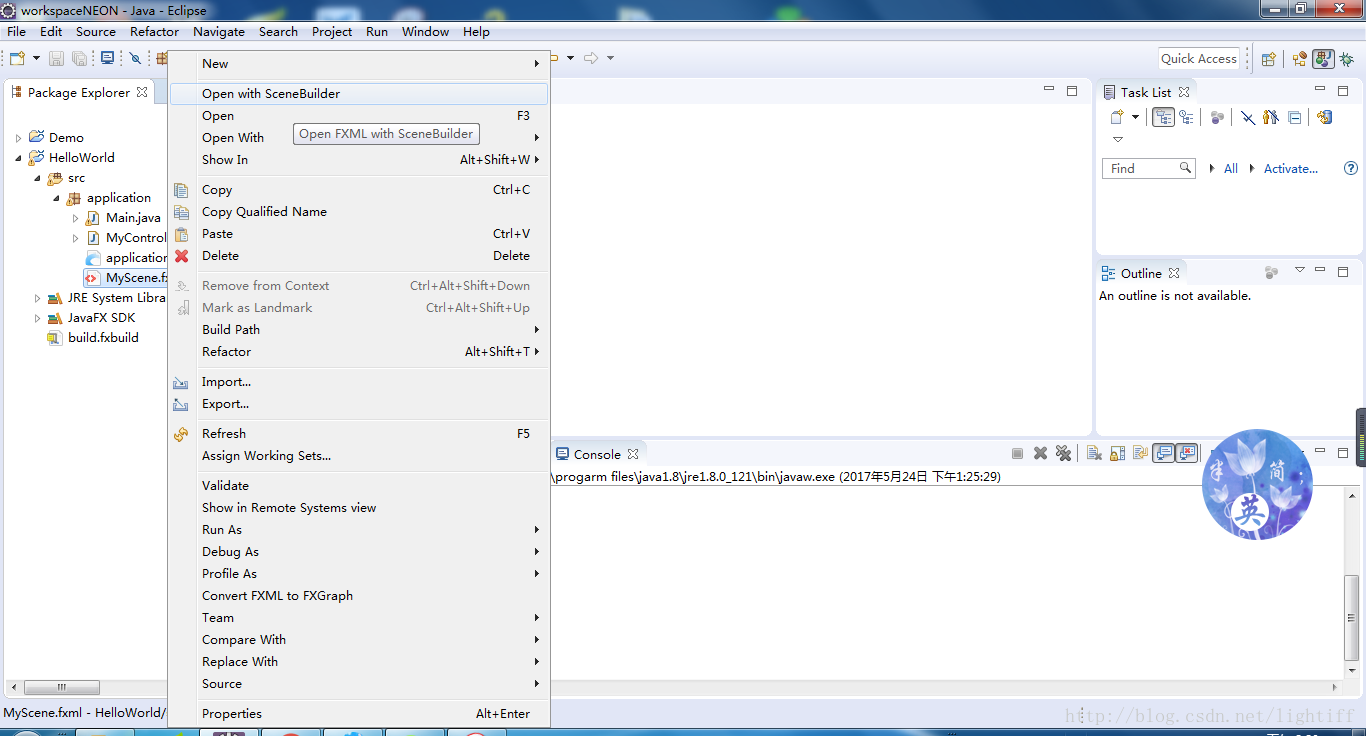
Task: Click the Scroll Lock icon in Console
Action: 1117,453
